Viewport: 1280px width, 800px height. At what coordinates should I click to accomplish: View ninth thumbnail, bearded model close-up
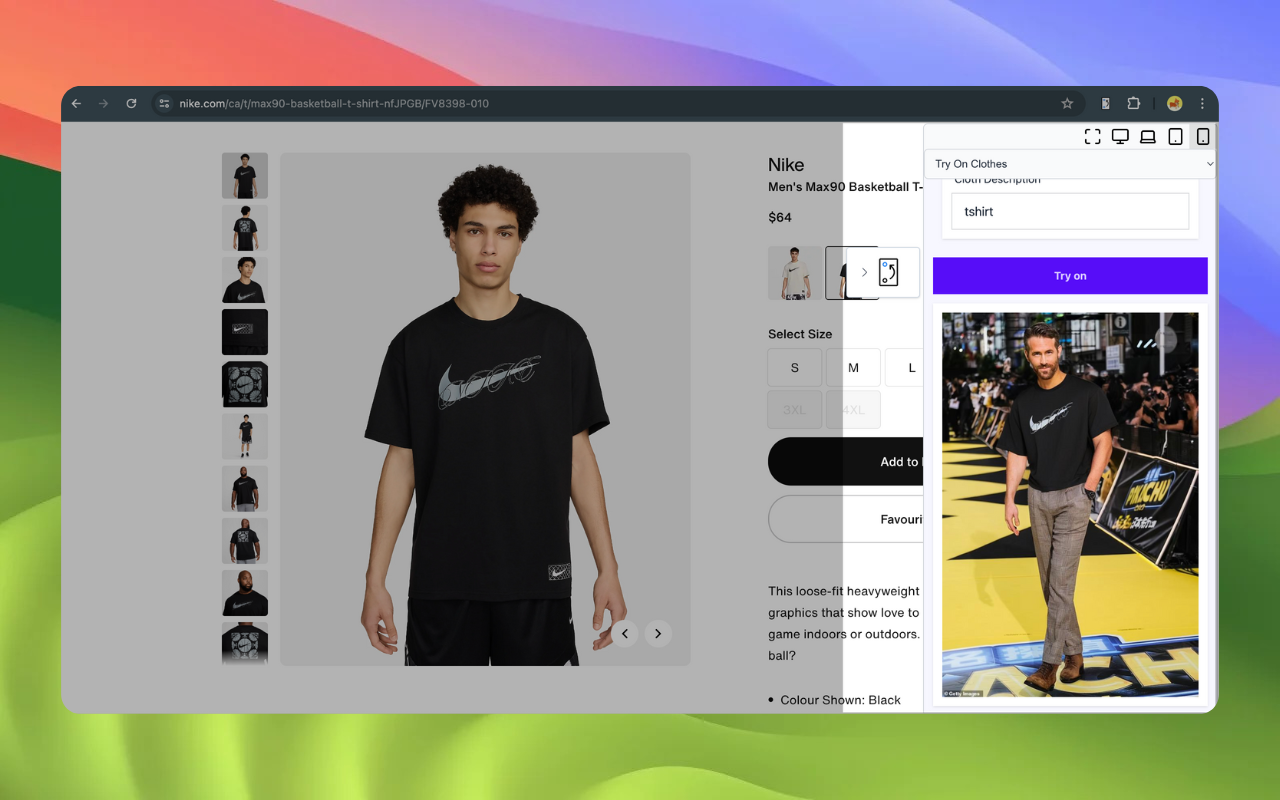[245, 593]
